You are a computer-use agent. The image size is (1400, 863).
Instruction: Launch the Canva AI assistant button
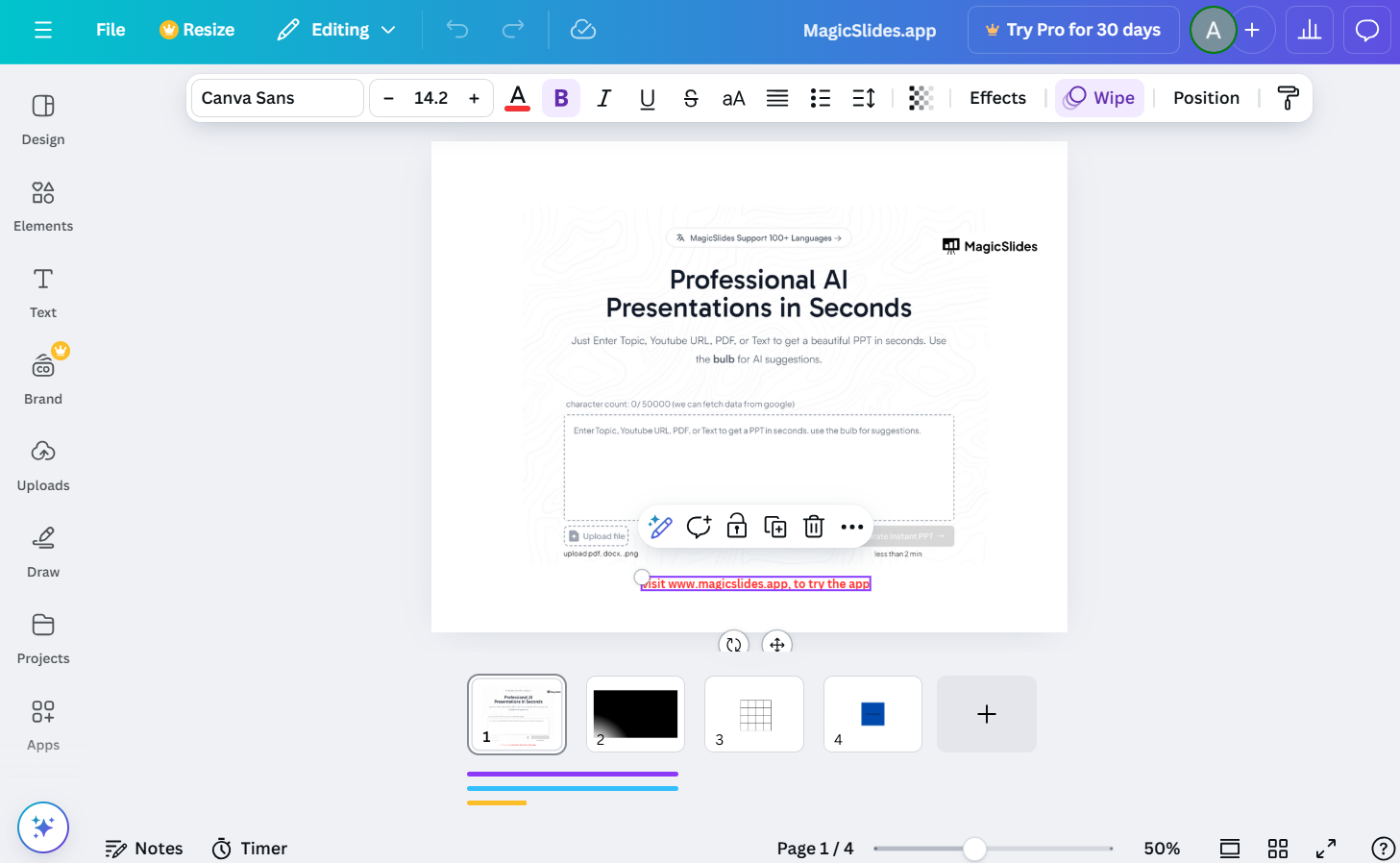coord(43,827)
